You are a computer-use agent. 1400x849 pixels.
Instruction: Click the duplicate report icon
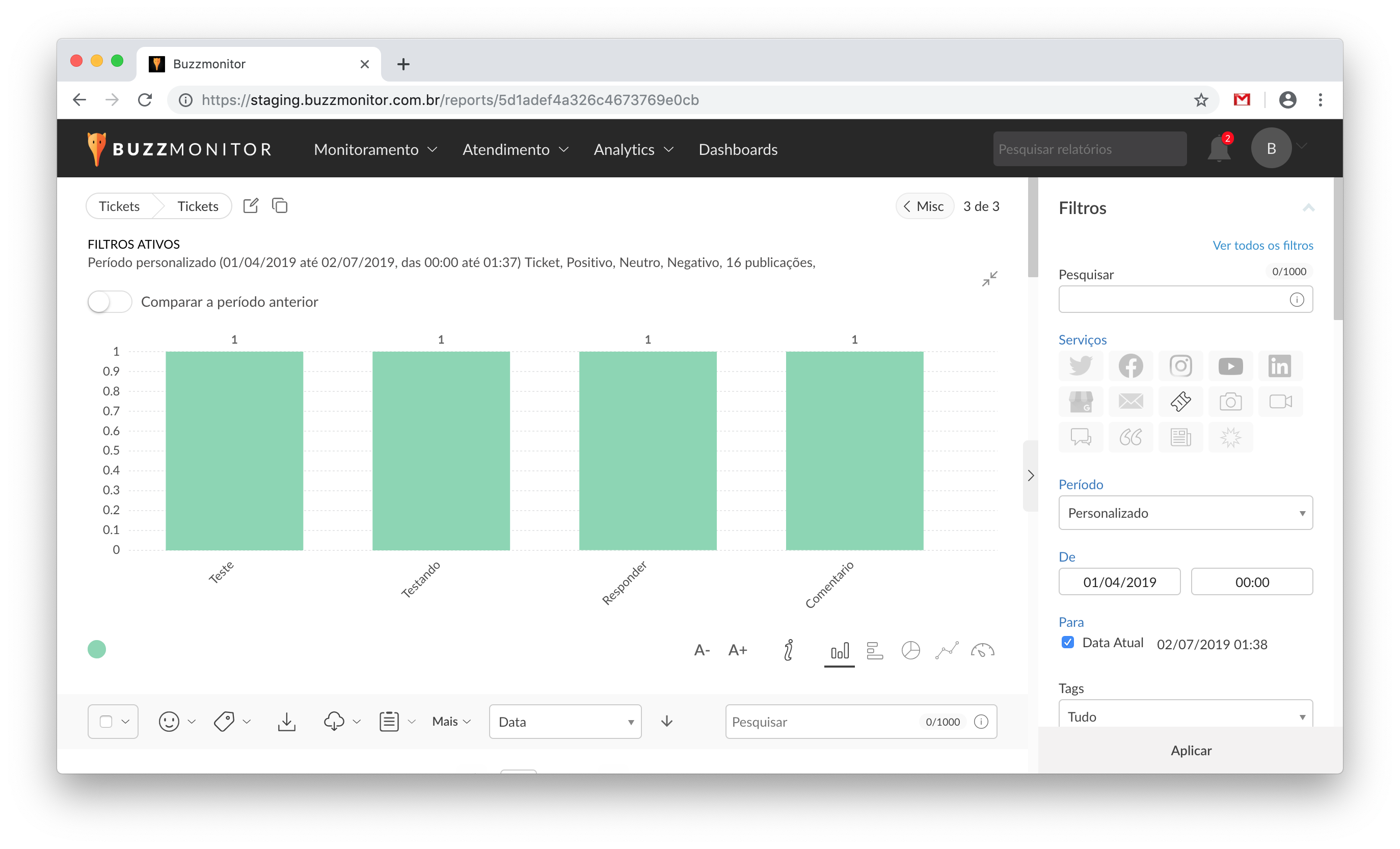pyautogui.click(x=280, y=206)
